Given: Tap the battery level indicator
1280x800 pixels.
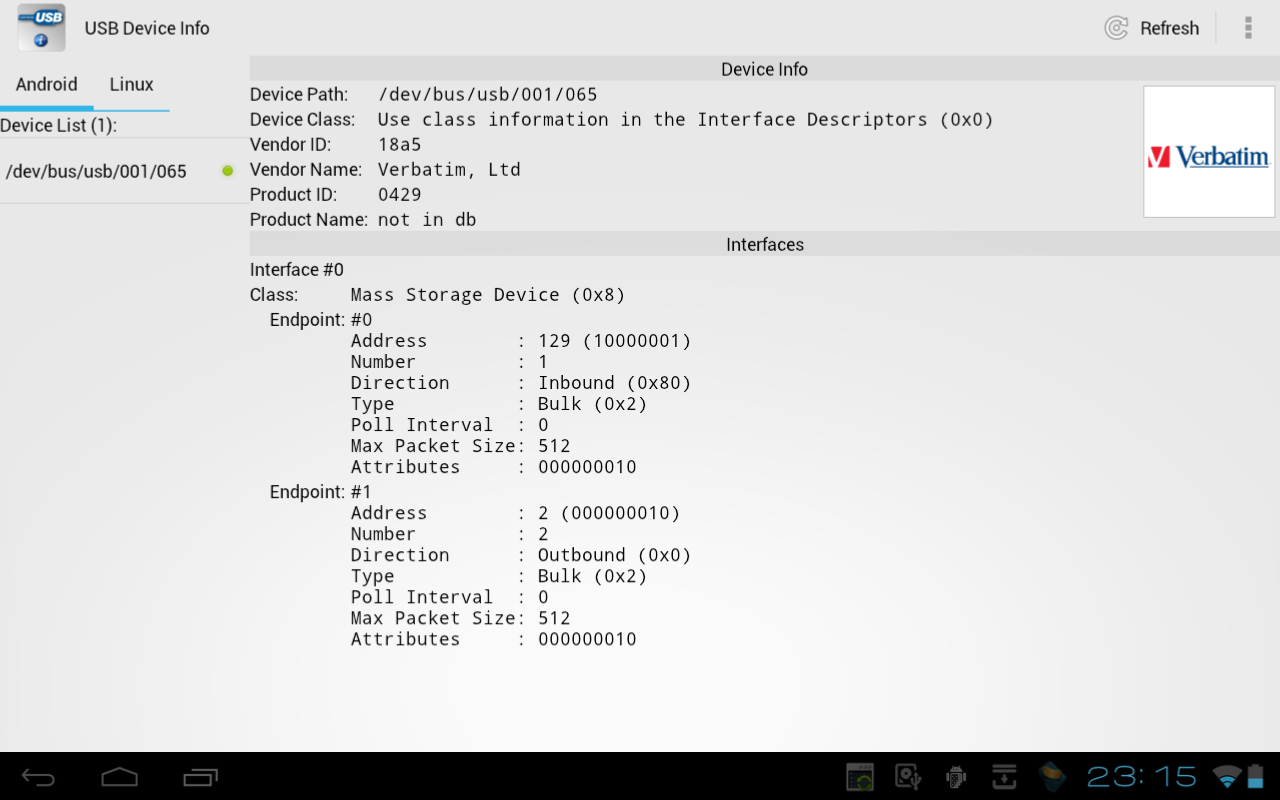Looking at the screenshot, I should [x=1256, y=777].
